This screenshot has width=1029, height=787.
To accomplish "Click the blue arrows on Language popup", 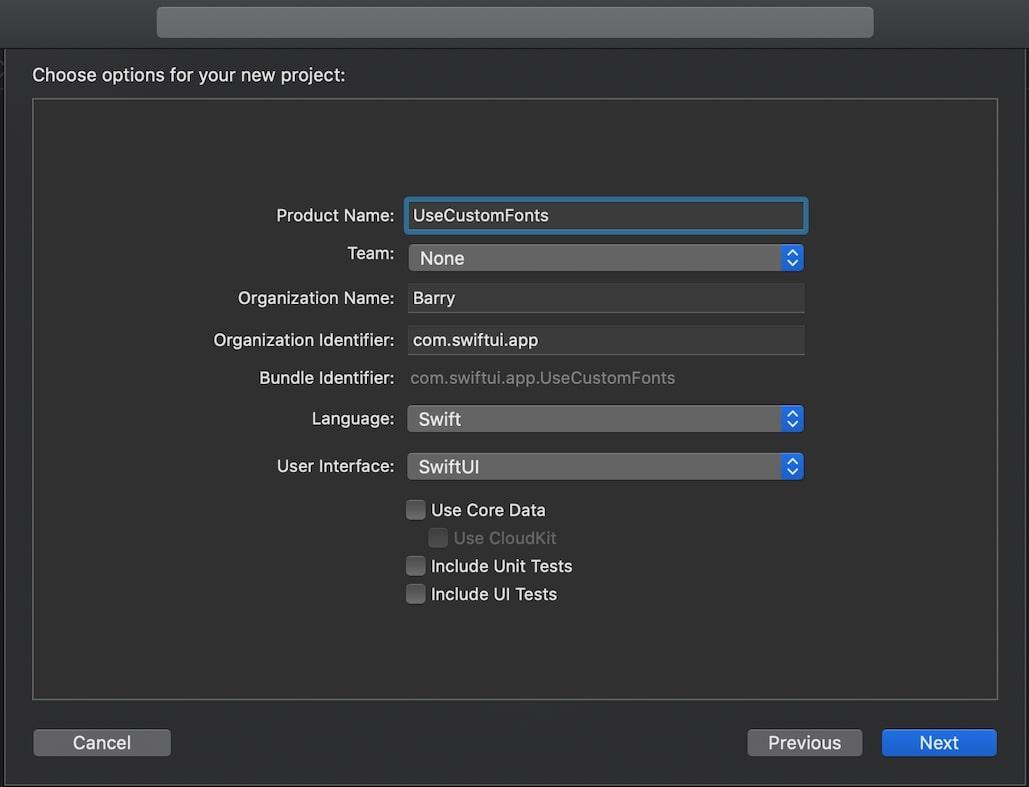I will pyautogui.click(x=792, y=419).
